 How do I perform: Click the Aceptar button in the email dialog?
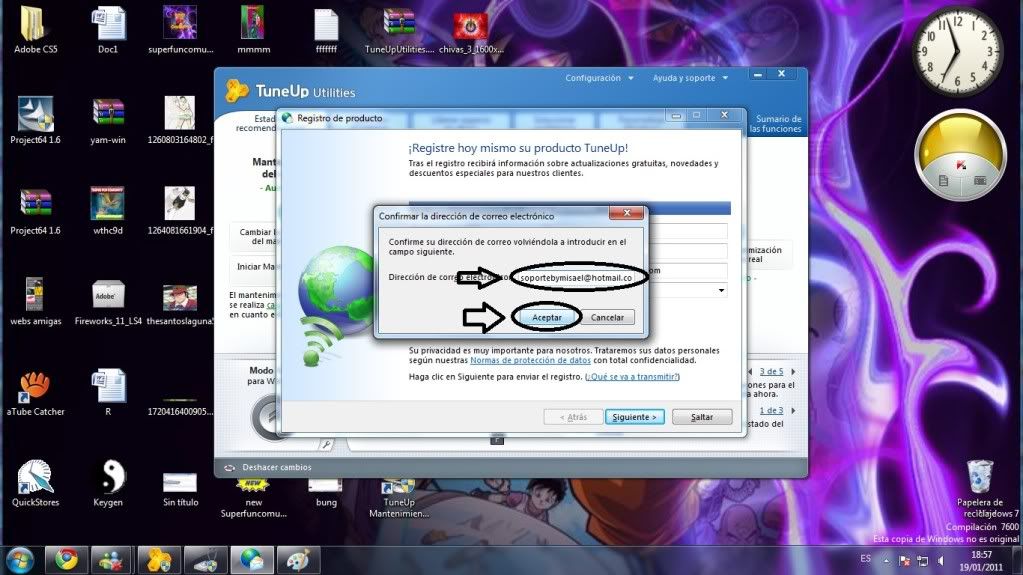(x=546, y=317)
